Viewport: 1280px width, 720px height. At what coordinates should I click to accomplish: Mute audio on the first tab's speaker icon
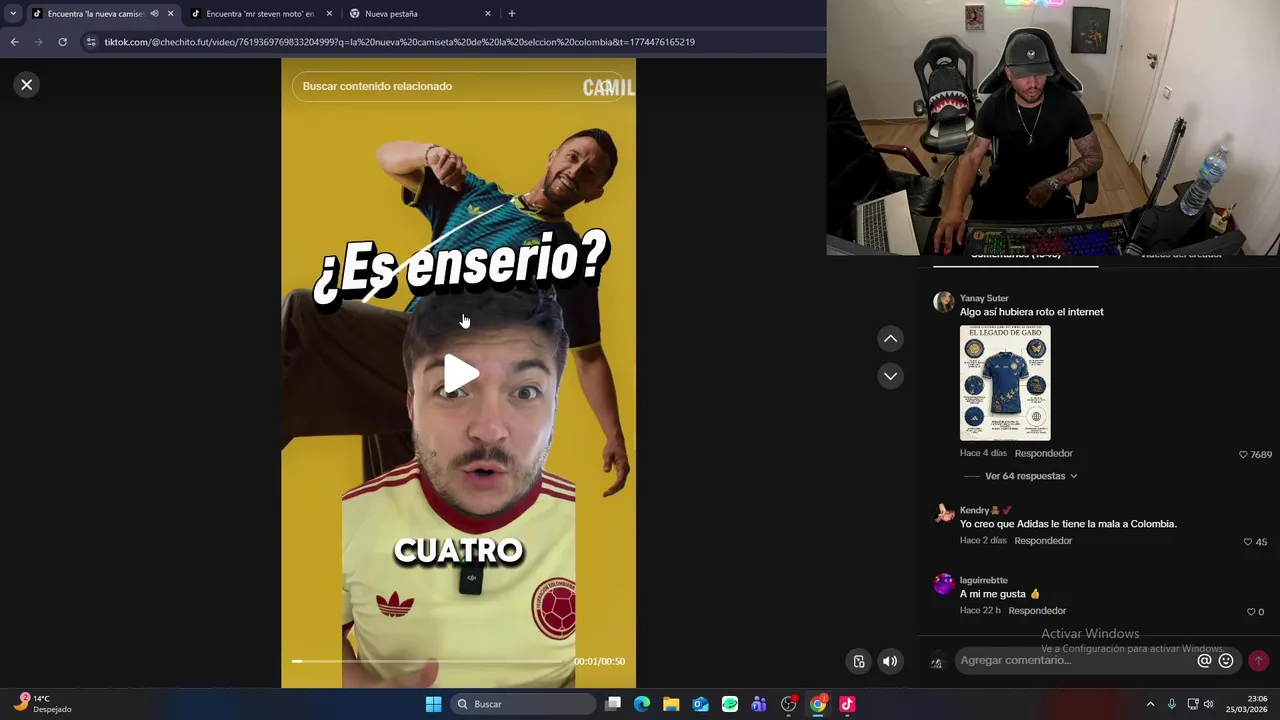coord(154,14)
